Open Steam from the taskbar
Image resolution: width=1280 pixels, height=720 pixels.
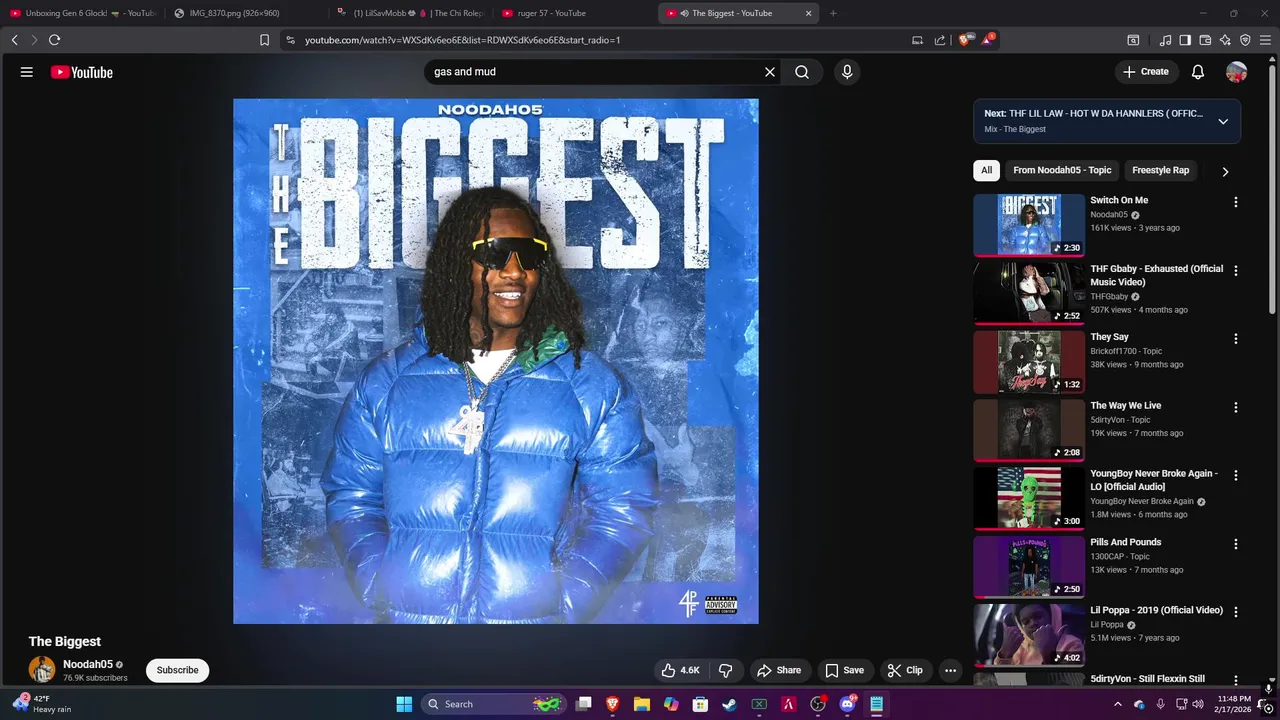point(730,704)
